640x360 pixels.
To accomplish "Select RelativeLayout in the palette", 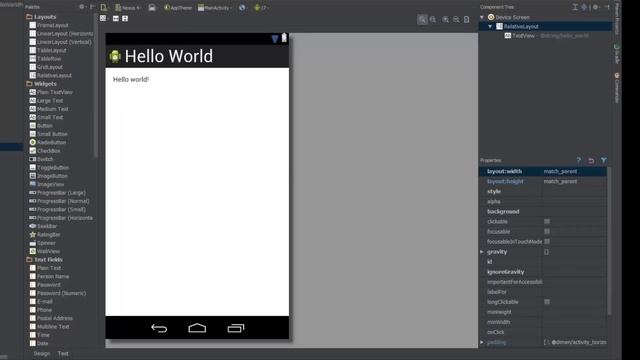I will (x=51, y=76).
